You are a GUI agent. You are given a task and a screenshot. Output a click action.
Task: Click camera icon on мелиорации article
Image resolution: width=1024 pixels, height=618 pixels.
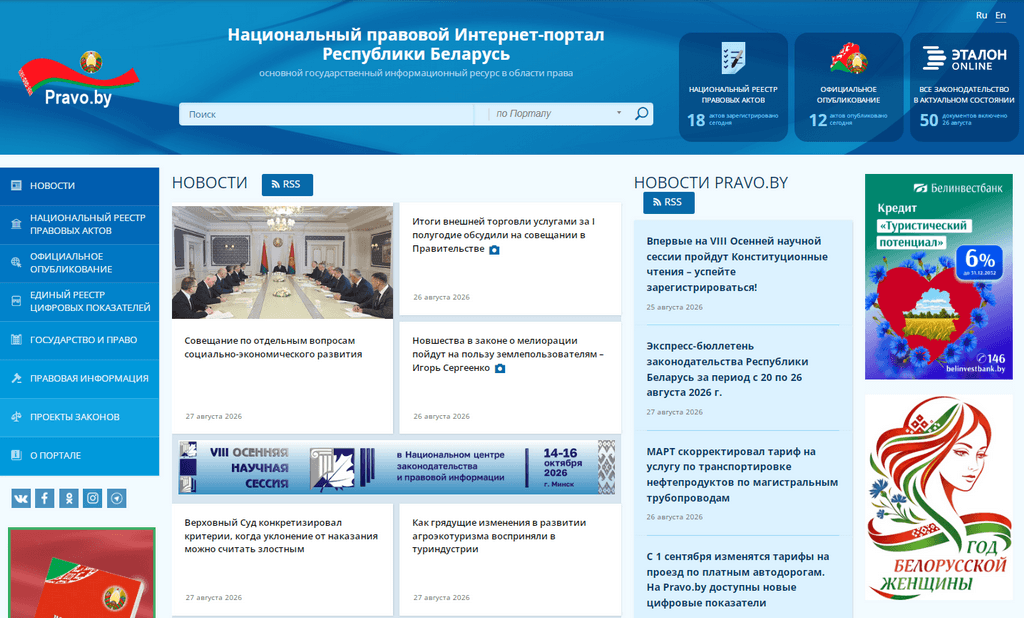(x=500, y=368)
